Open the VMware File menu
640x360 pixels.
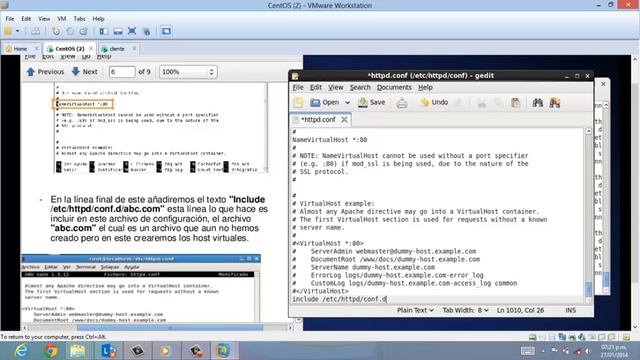pos(10,19)
